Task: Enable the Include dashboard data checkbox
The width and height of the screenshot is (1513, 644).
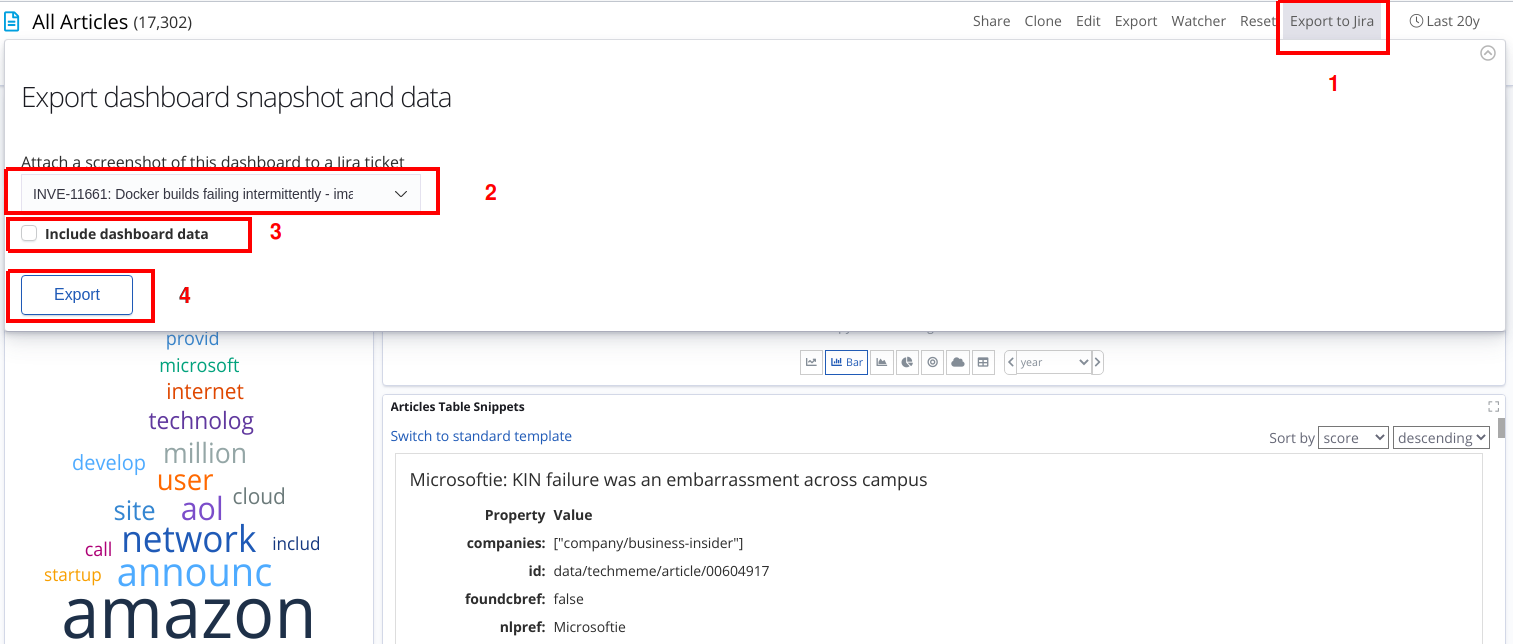Action: (29, 232)
